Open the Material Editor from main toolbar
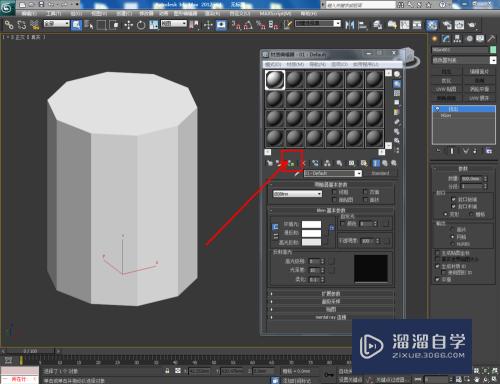 pyautogui.click(x=432, y=25)
